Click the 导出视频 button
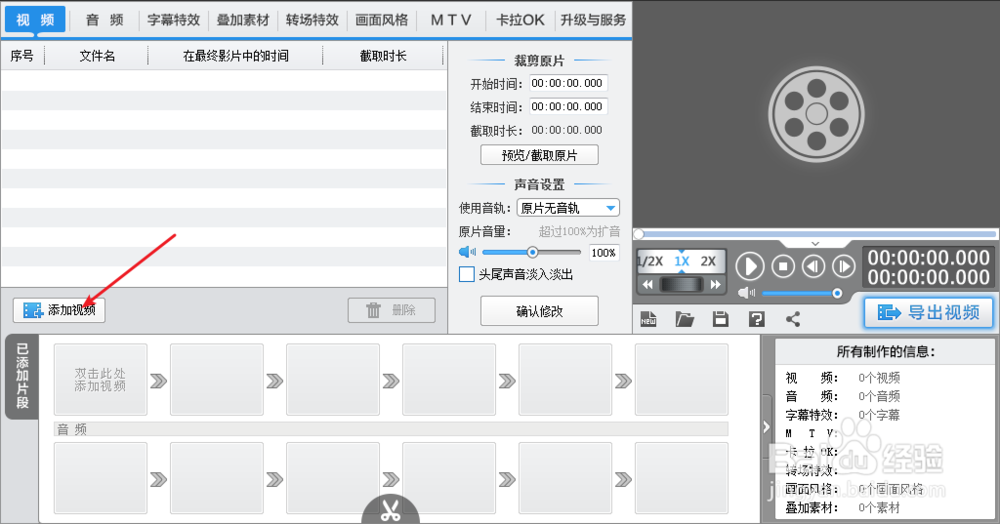 tap(929, 312)
